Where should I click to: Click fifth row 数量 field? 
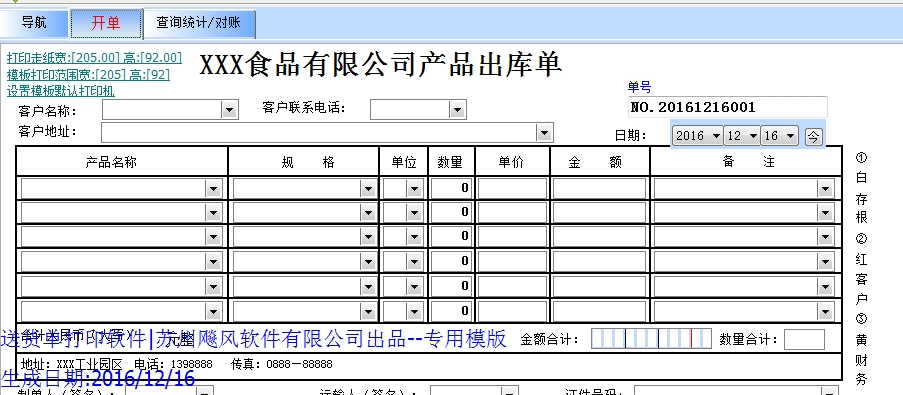click(451, 287)
